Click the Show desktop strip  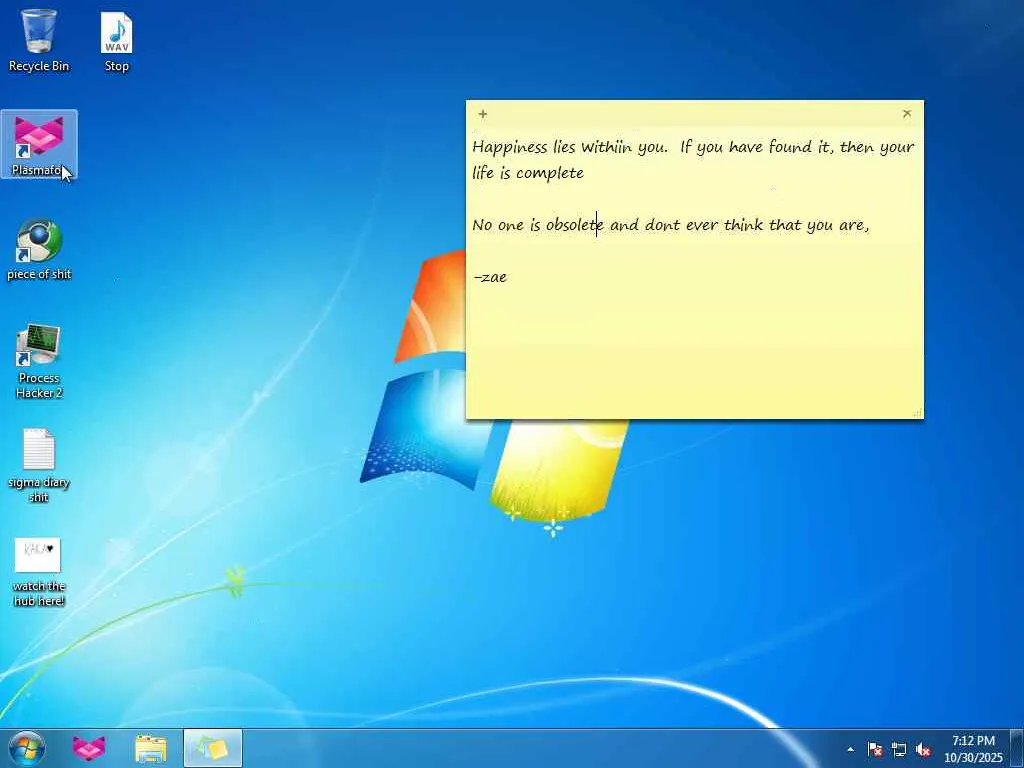(x=1017, y=748)
